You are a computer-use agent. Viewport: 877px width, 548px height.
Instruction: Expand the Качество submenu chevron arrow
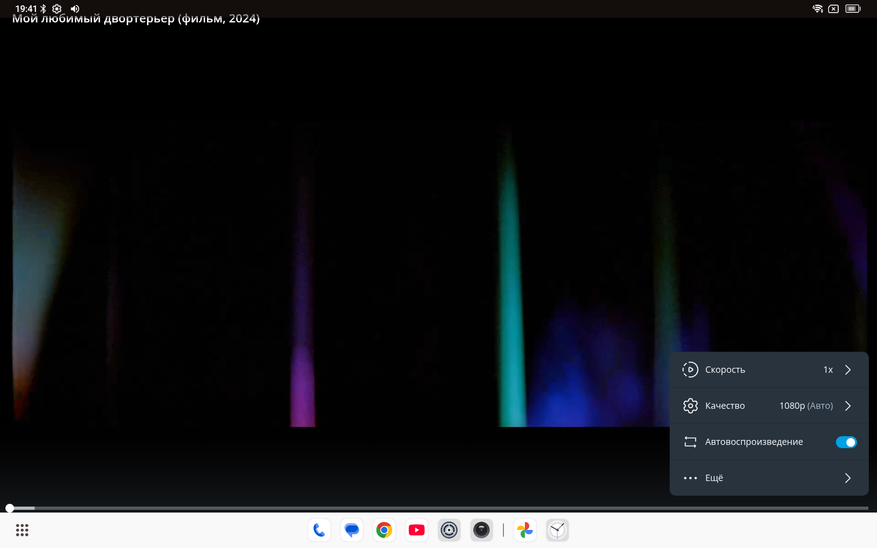point(848,406)
